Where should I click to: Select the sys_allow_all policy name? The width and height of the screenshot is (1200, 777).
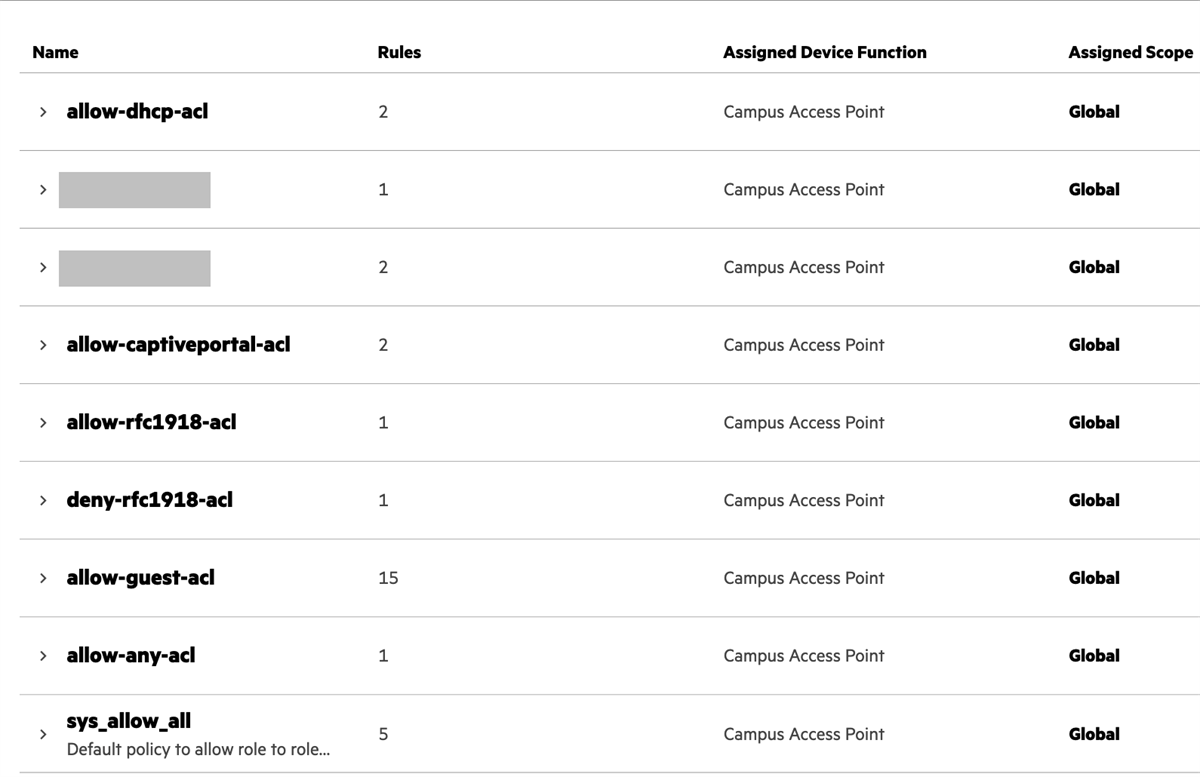coord(128,721)
